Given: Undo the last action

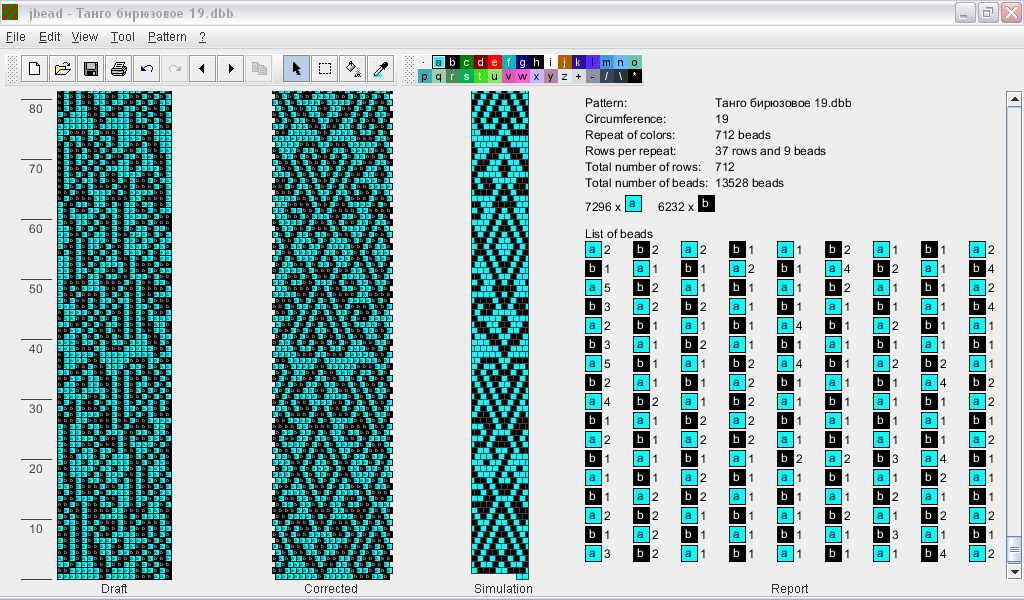Looking at the screenshot, I should 146,69.
